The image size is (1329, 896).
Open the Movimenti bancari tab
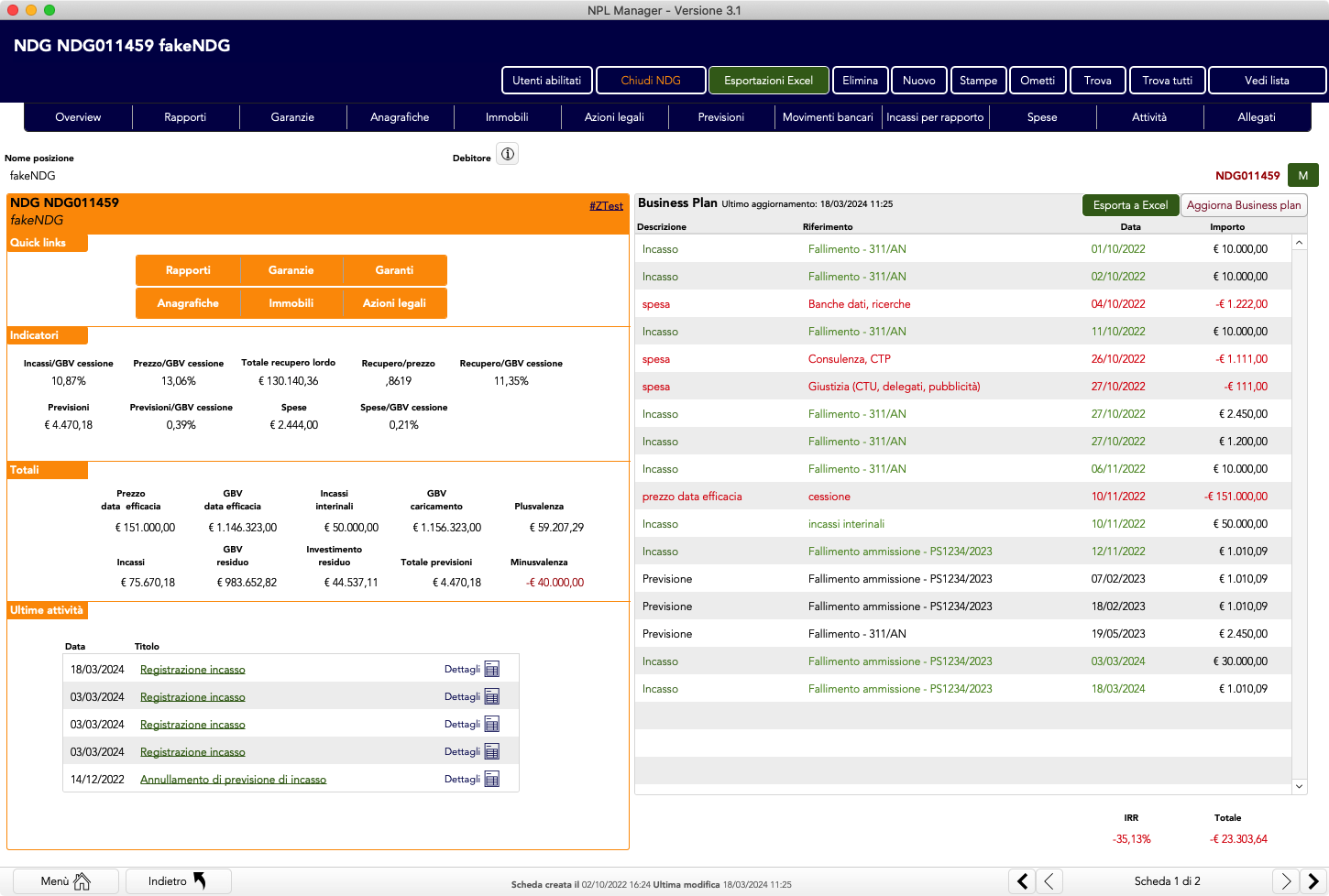coord(828,117)
